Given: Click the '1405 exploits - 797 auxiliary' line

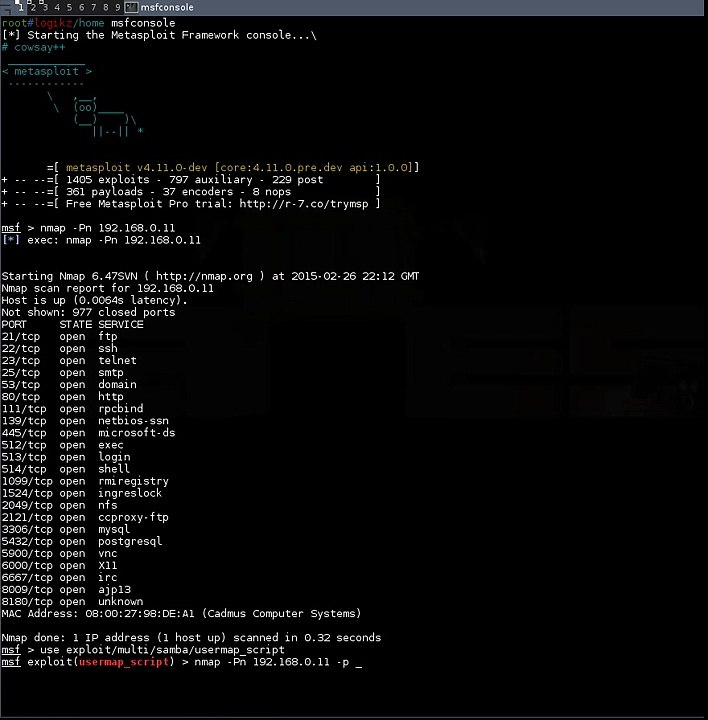Looking at the screenshot, I should (191, 180).
